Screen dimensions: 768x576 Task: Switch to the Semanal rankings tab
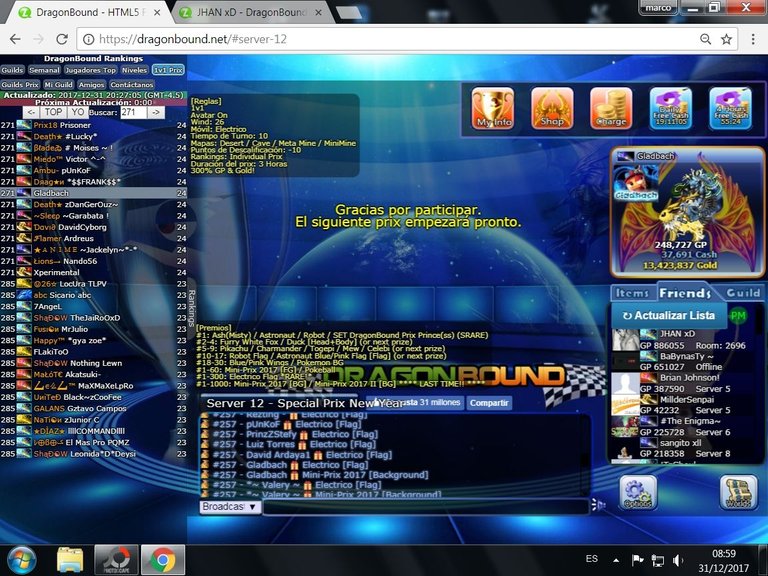tap(44, 70)
